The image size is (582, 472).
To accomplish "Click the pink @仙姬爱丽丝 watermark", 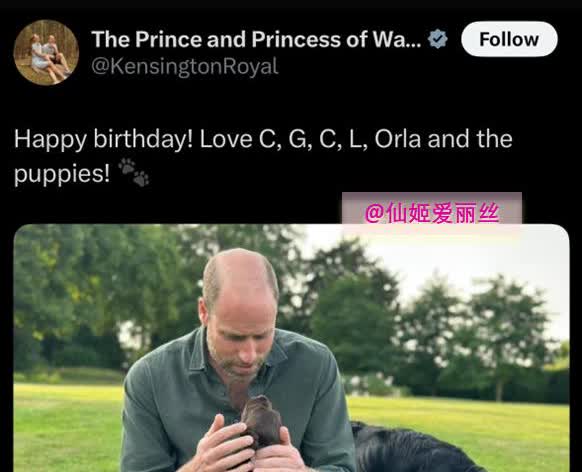I will coord(432,213).
